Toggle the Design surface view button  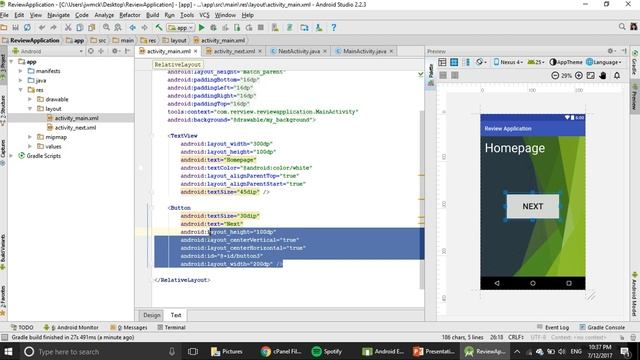(442, 62)
